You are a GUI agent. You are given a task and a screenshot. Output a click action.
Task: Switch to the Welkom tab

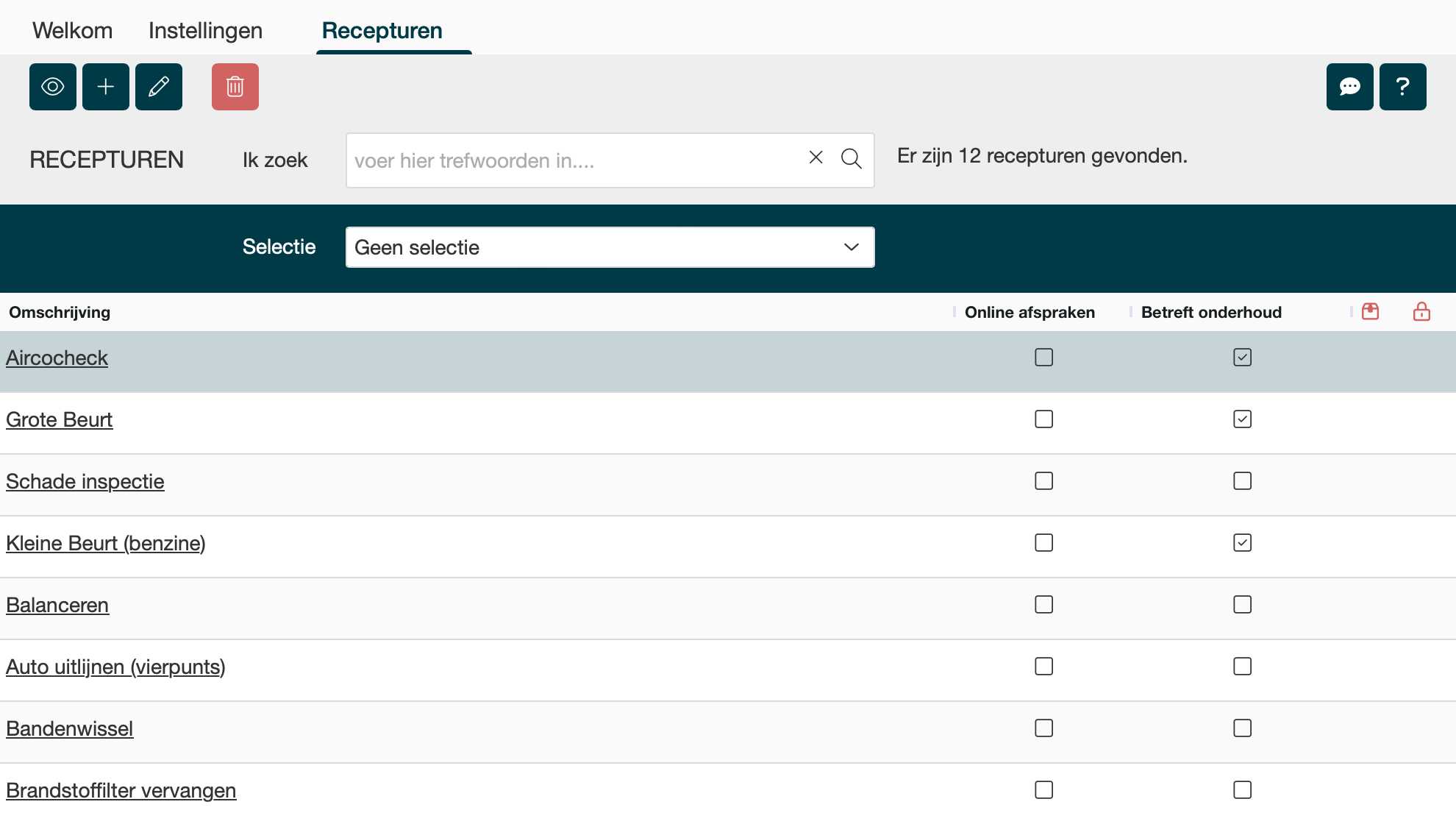coord(72,31)
